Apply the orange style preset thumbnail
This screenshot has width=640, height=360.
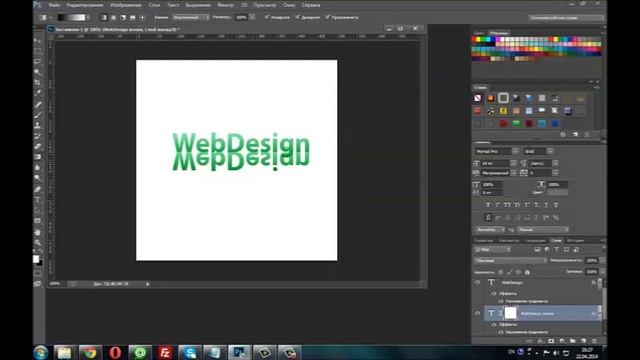(491, 98)
